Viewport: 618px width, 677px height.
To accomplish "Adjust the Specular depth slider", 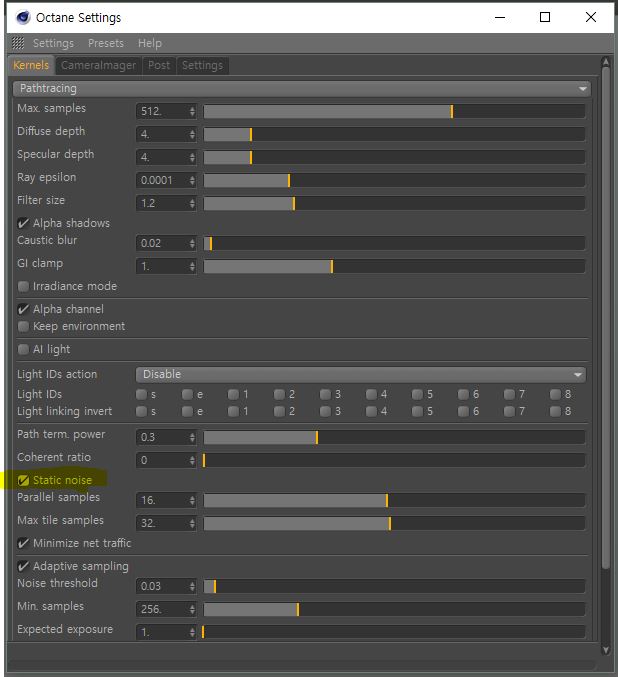I will pyautogui.click(x=394, y=157).
